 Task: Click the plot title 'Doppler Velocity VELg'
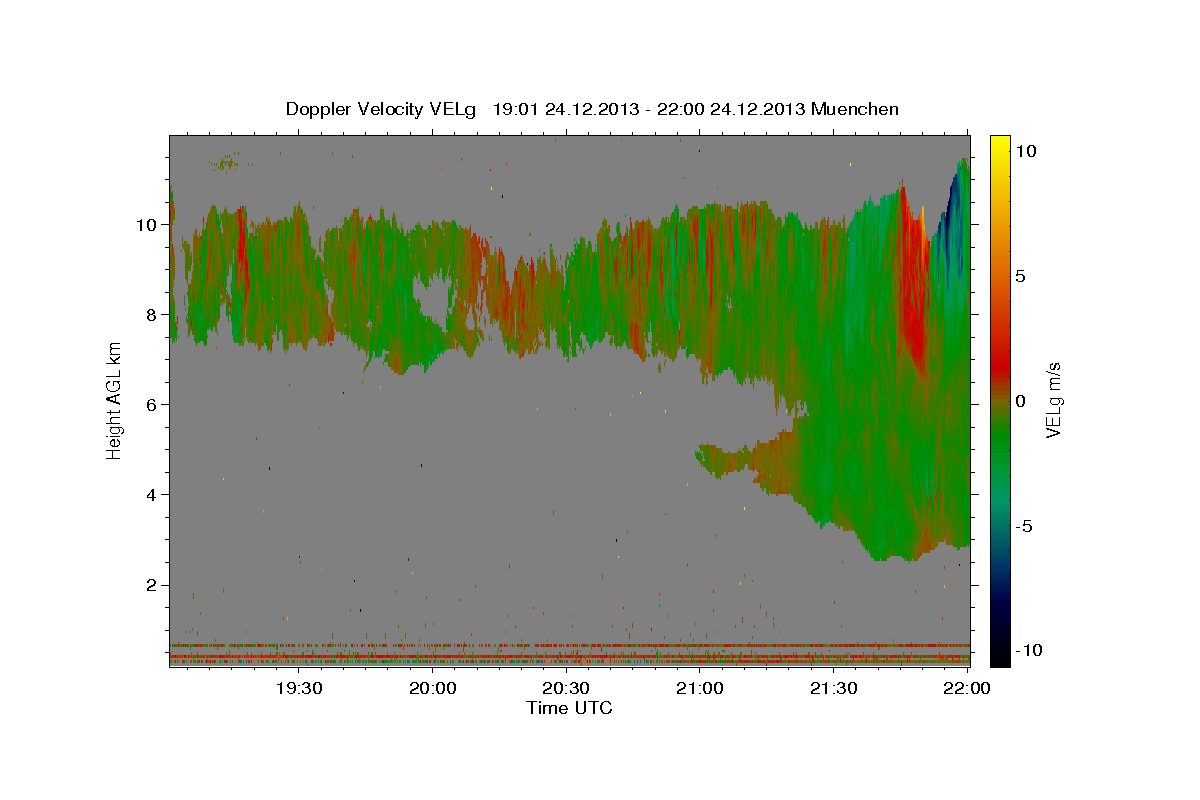point(382,109)
